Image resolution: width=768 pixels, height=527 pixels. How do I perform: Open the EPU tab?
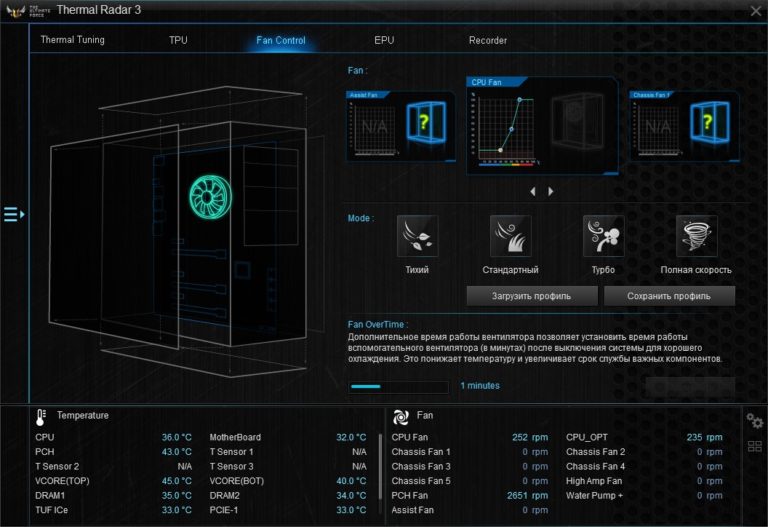(384, 40)
